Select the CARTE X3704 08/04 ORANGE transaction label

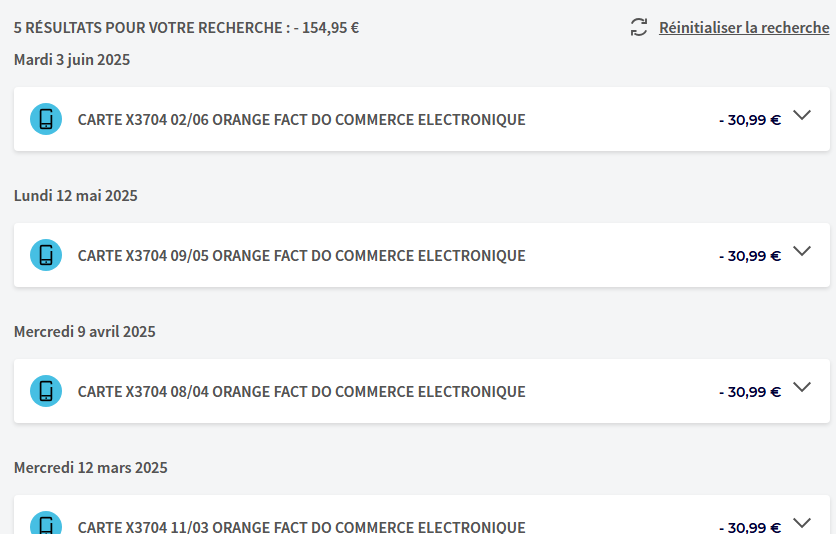coord(301,392)
